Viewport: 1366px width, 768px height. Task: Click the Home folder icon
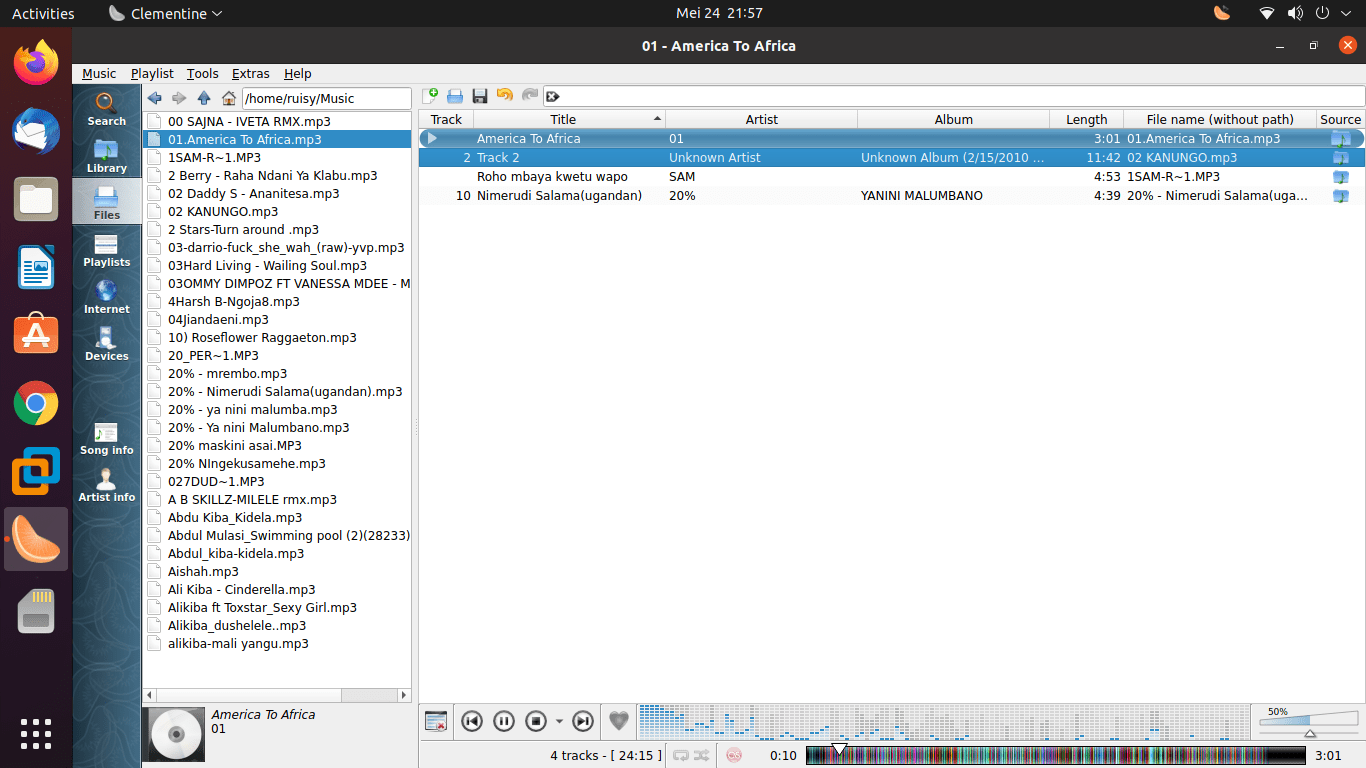(x=229, y=98)
